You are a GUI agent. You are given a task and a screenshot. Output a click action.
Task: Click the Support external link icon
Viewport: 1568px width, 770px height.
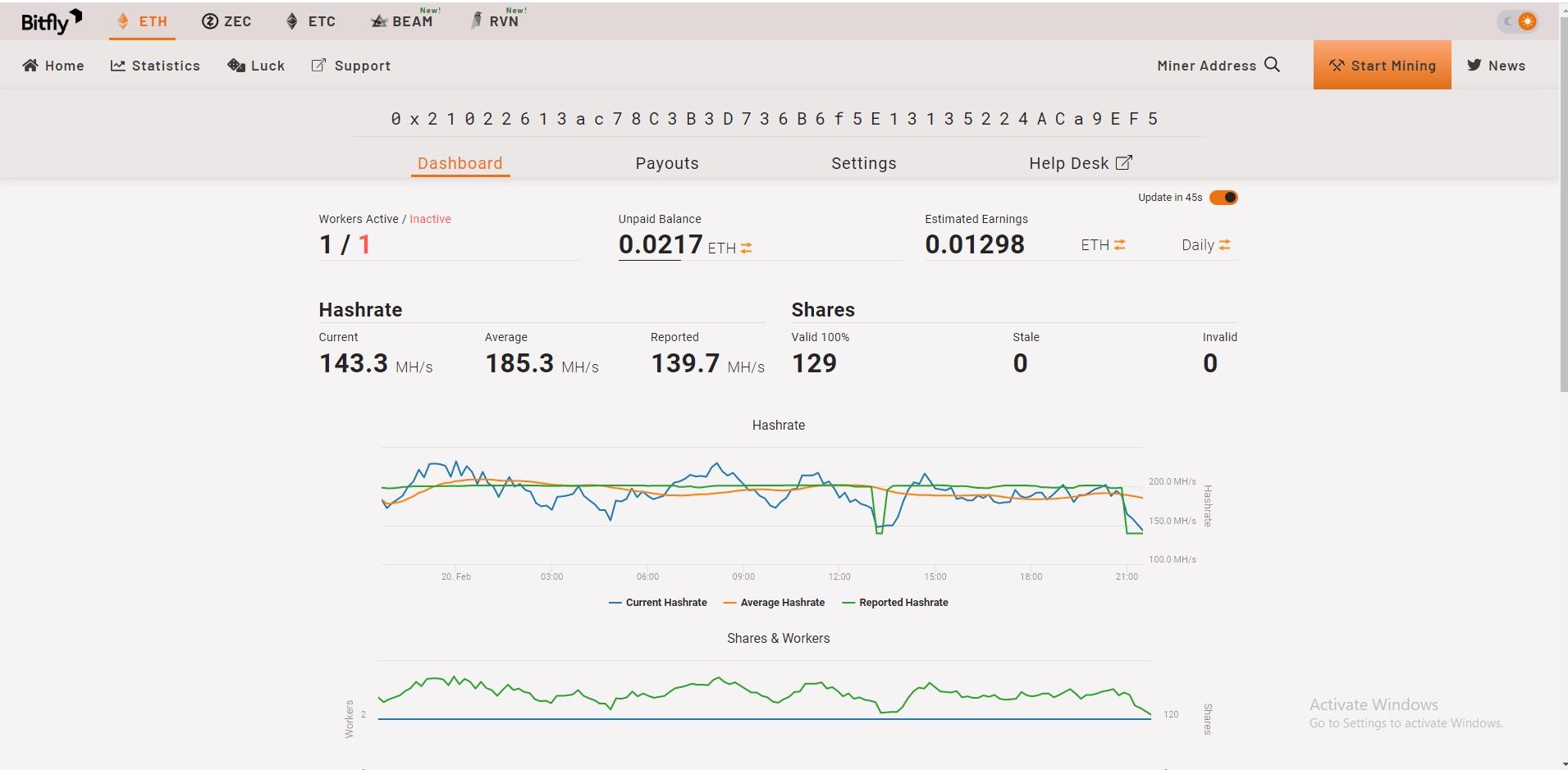tap(318, 65)
